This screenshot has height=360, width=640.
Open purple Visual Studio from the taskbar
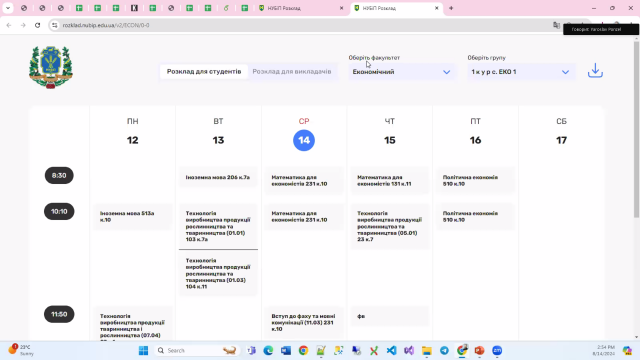pos(409,351)
